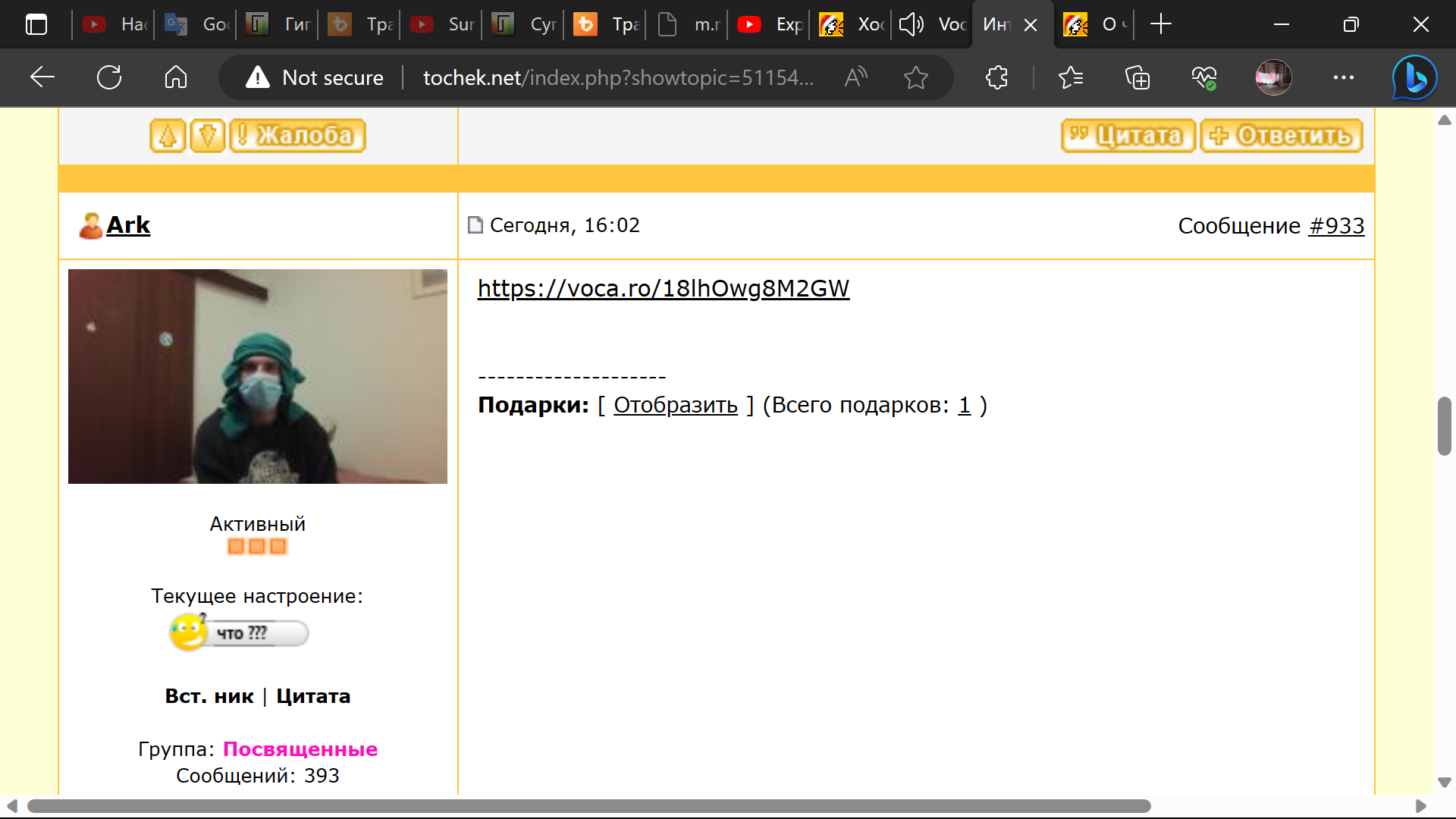Viewport: 1456px width, 819px height.
Task: Add page to favorites star icon
Action: click(x=916, y=77)
